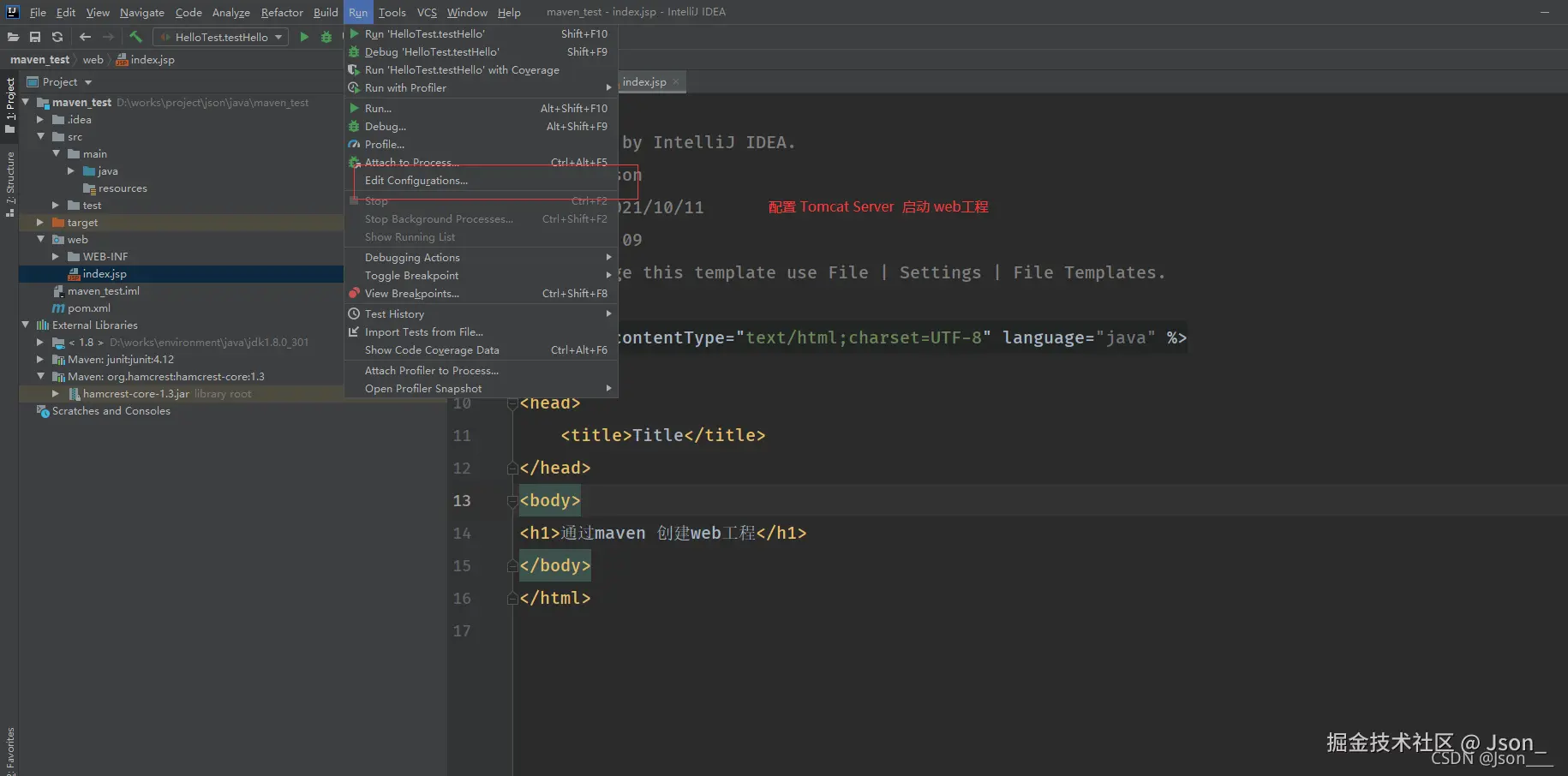Click the pom.xml Maven icon in tree
The width and height of the screenshot is (1568, 776).
coord(58,308)
